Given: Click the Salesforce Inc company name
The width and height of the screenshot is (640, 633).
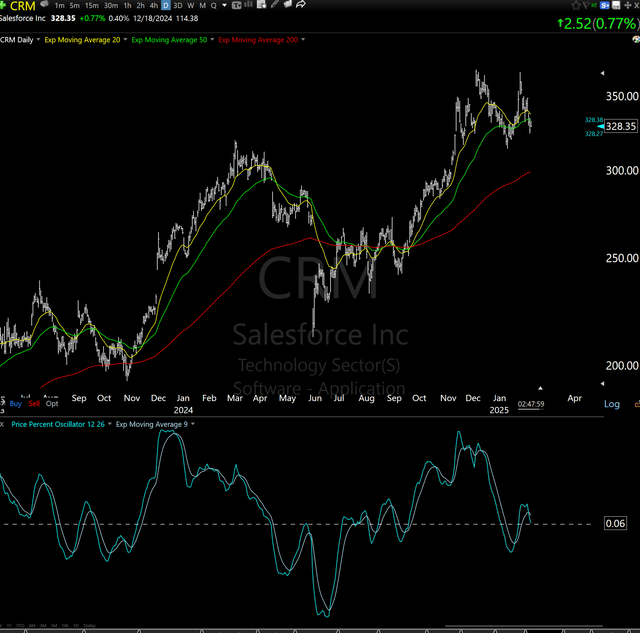Looking at the screenshot, I should pos(22,18).
